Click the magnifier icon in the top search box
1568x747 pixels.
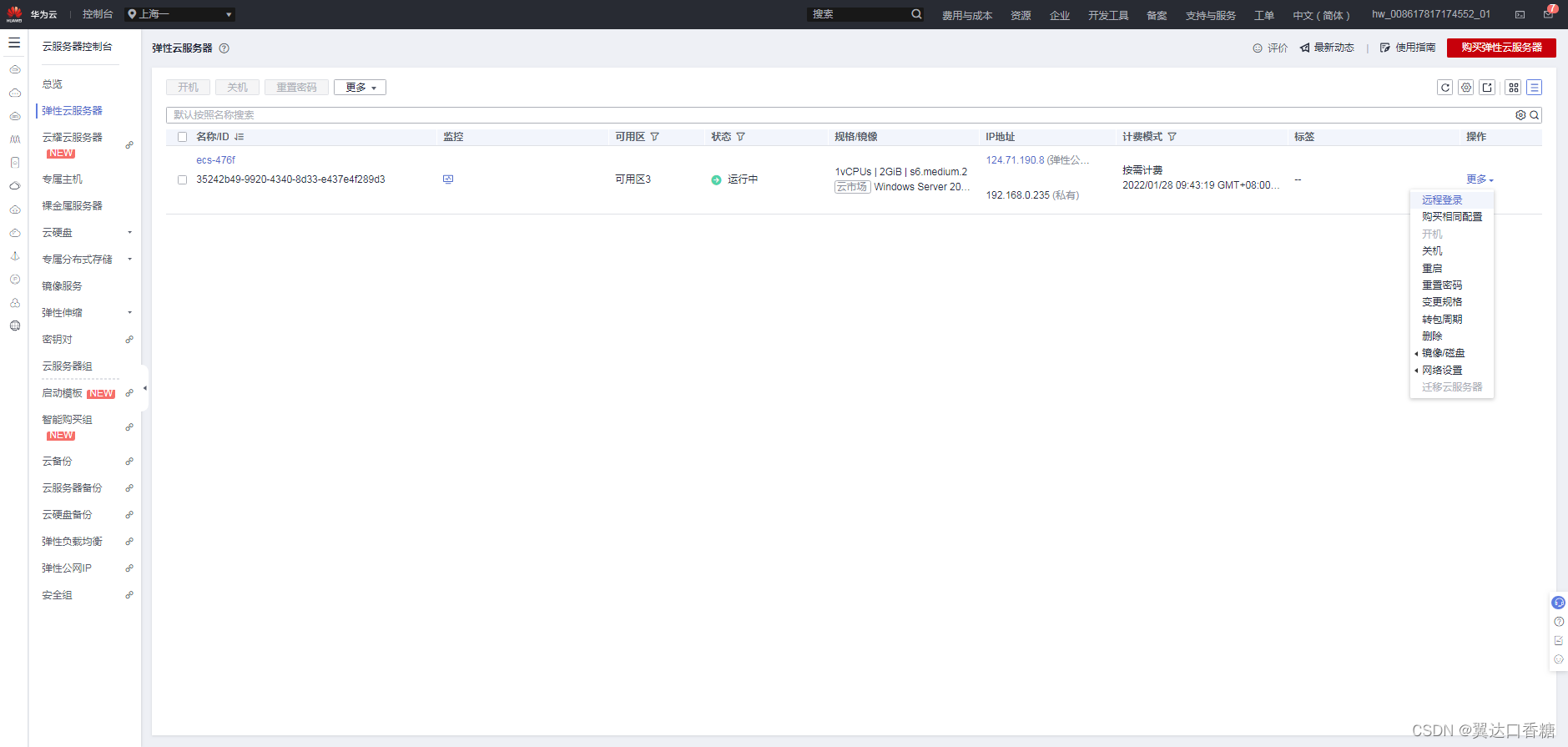[x=916, y=14]
